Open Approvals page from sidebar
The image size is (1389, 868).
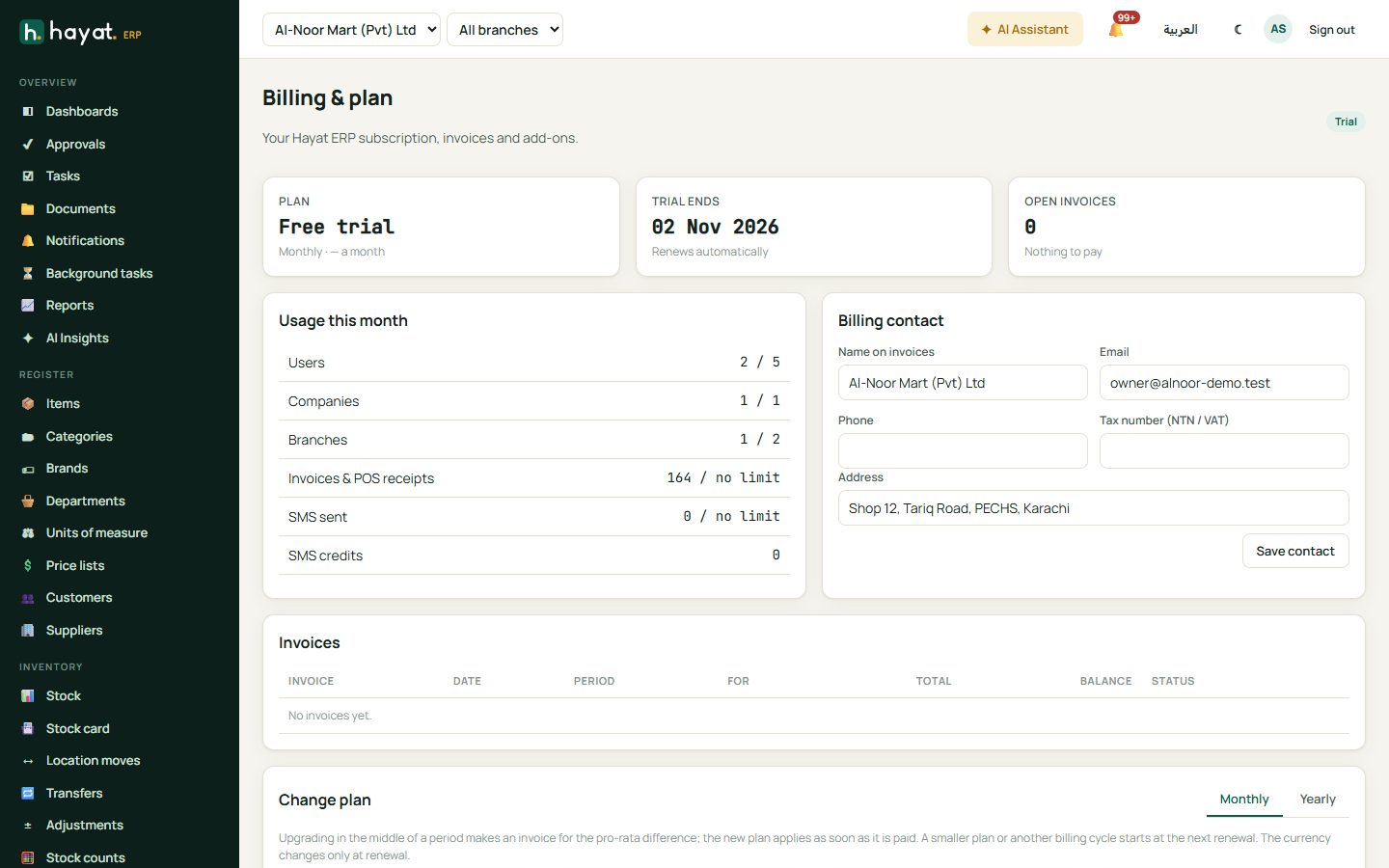pos(75,145)
